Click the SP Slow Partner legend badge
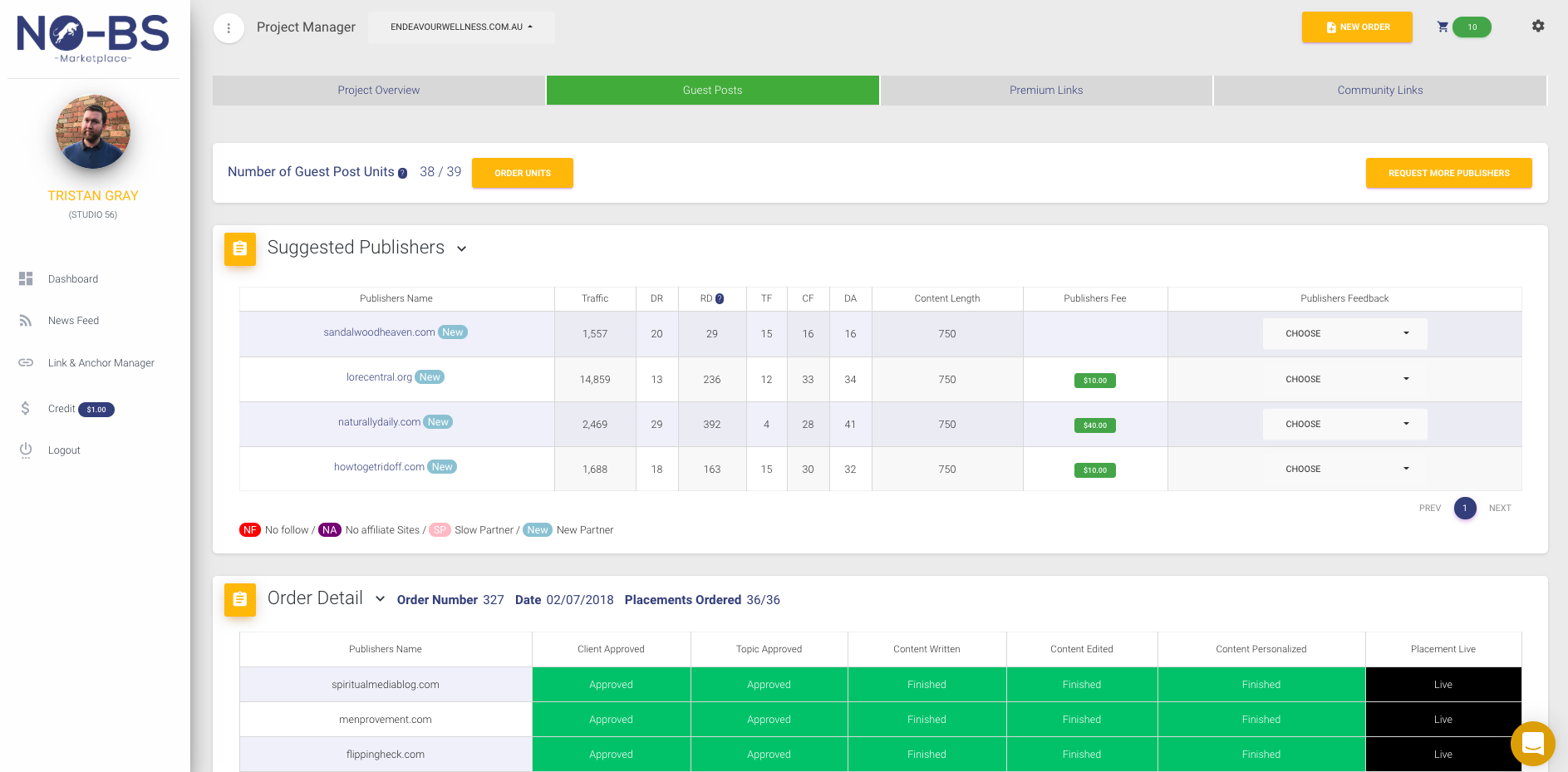The image size is (1568, 772). [440, 530]
